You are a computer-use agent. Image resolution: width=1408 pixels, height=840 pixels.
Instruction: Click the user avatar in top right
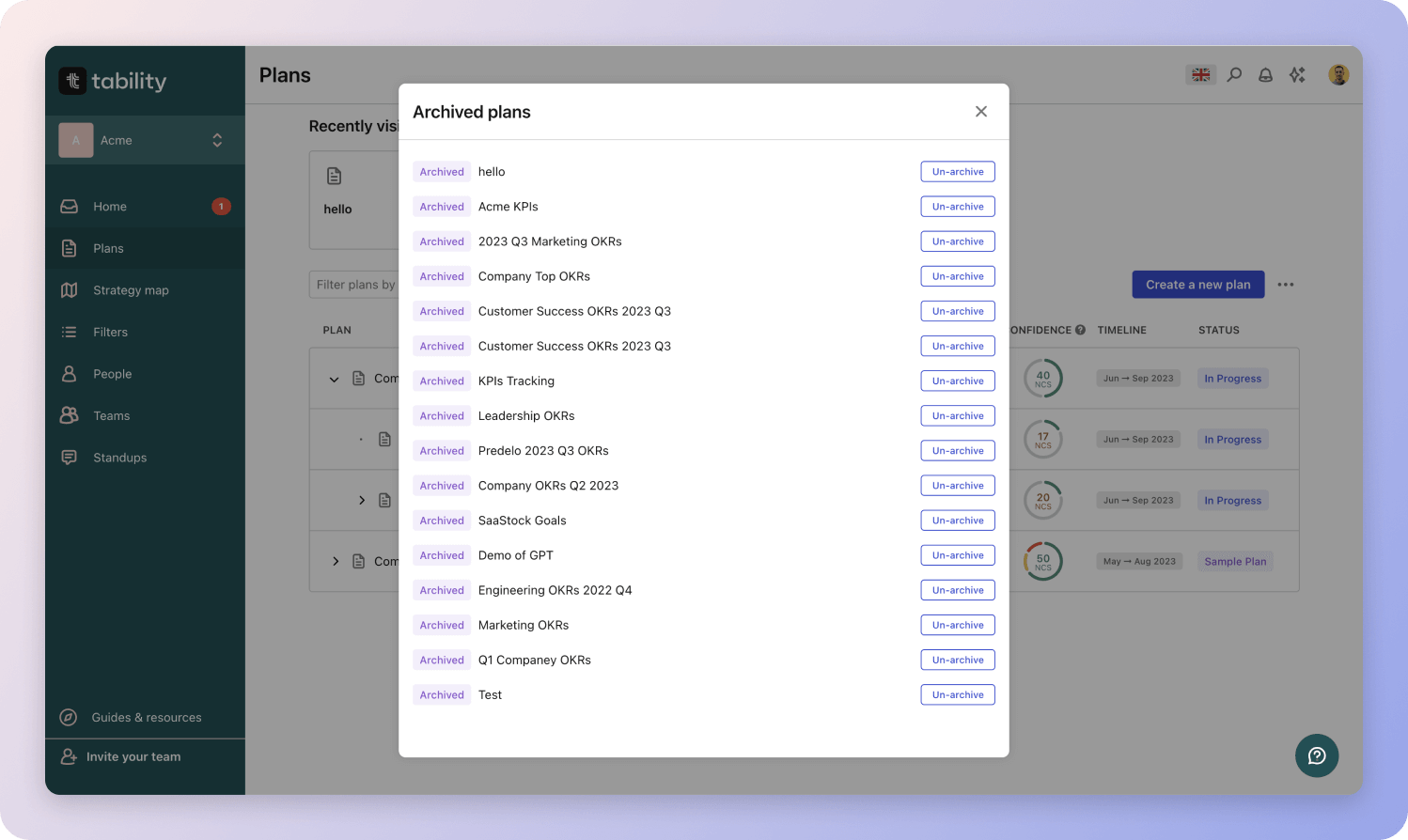pos(1338,75)
